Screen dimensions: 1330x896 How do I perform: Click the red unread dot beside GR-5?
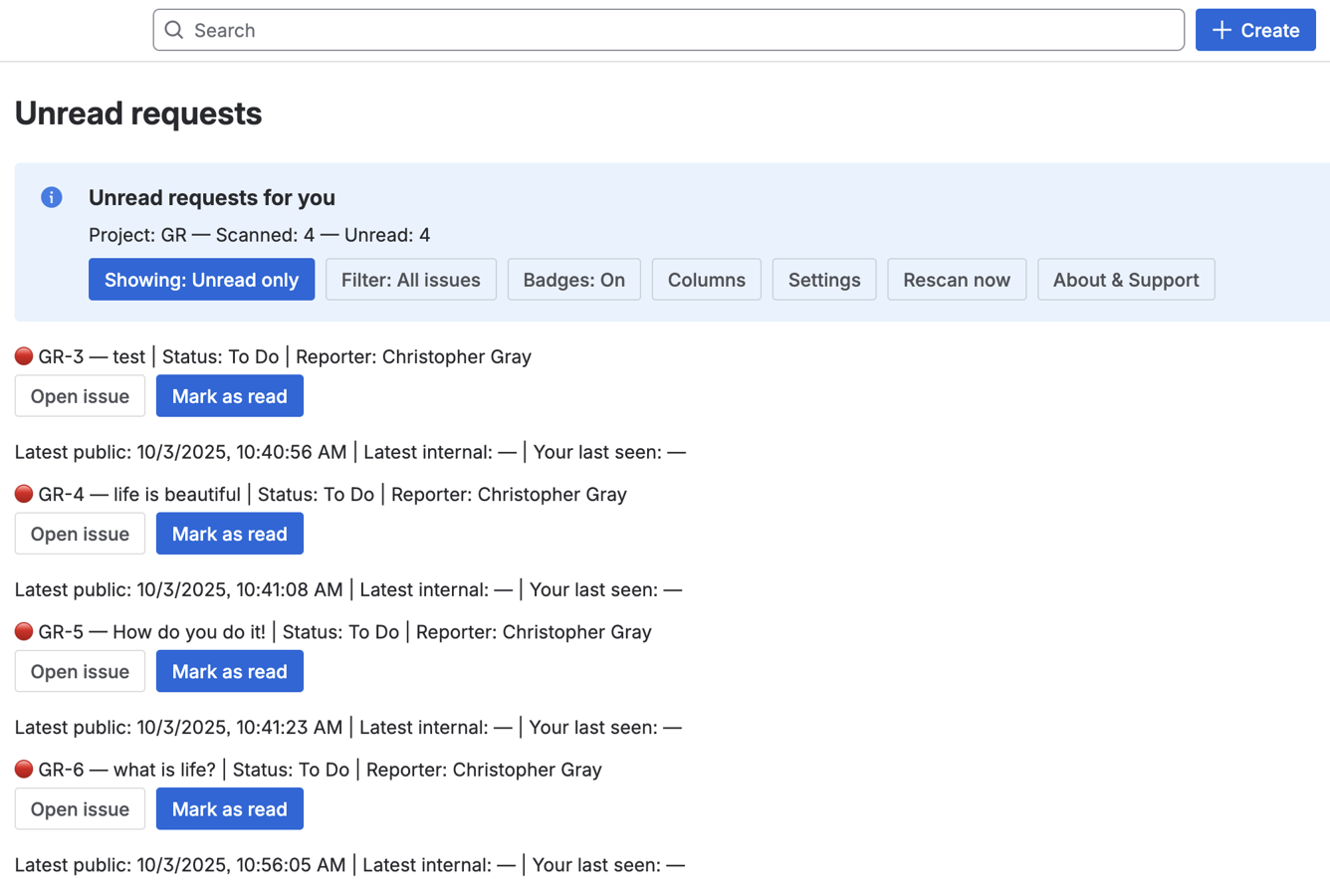24,631
